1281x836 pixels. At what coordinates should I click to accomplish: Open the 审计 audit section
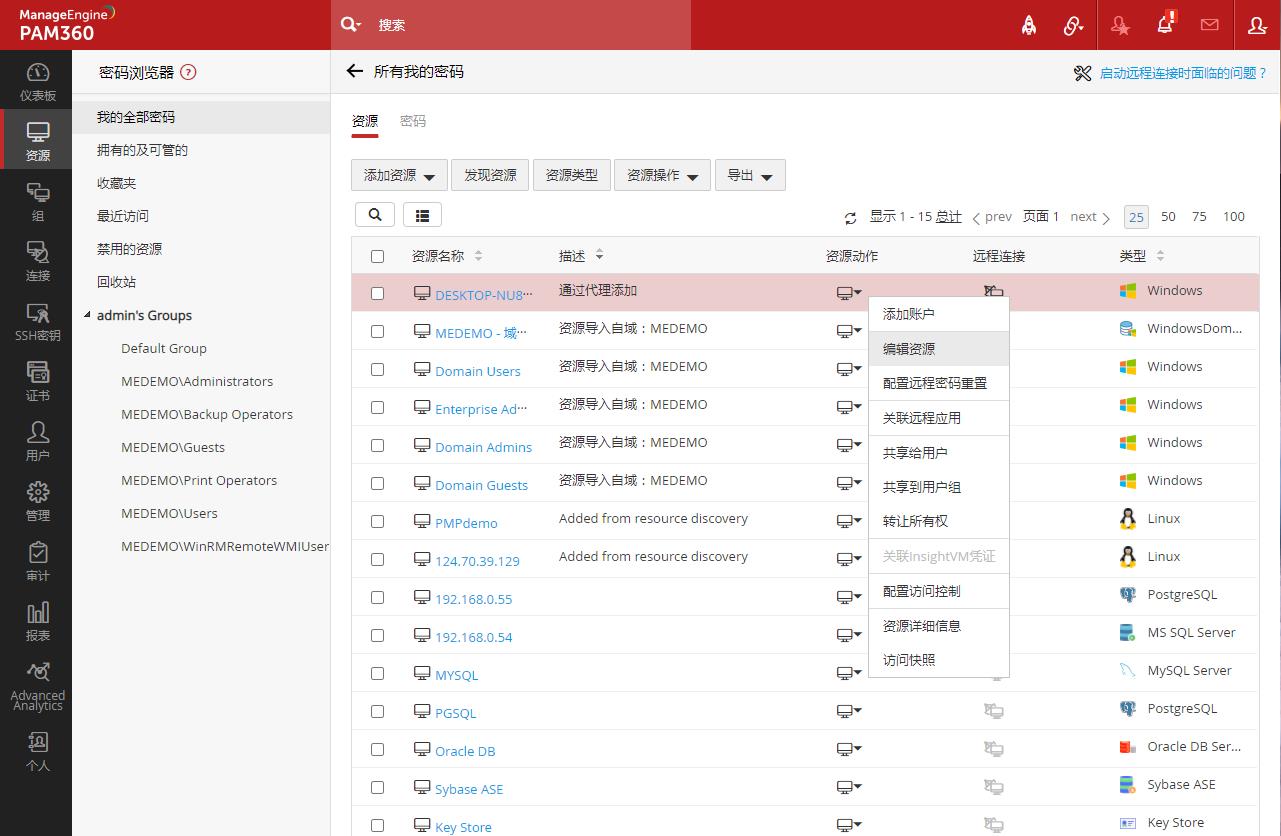(x=37, y=562)
